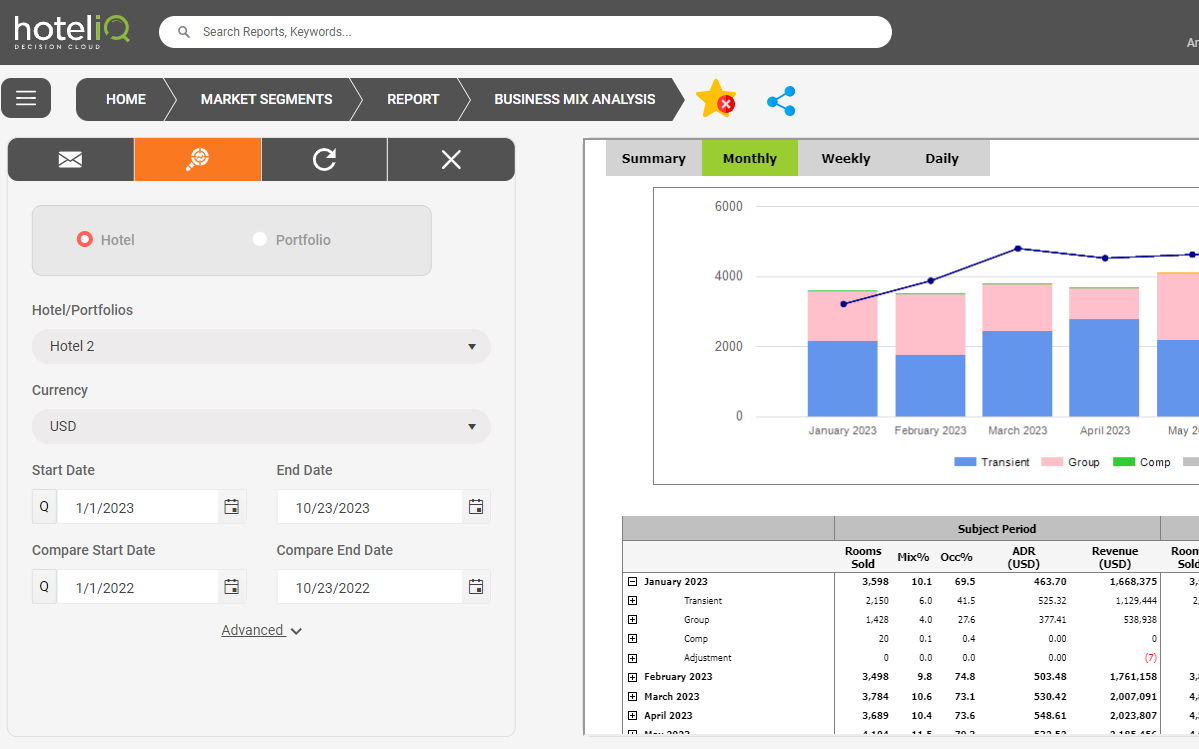Close the filter panel with X icon

tap(451, 159)
